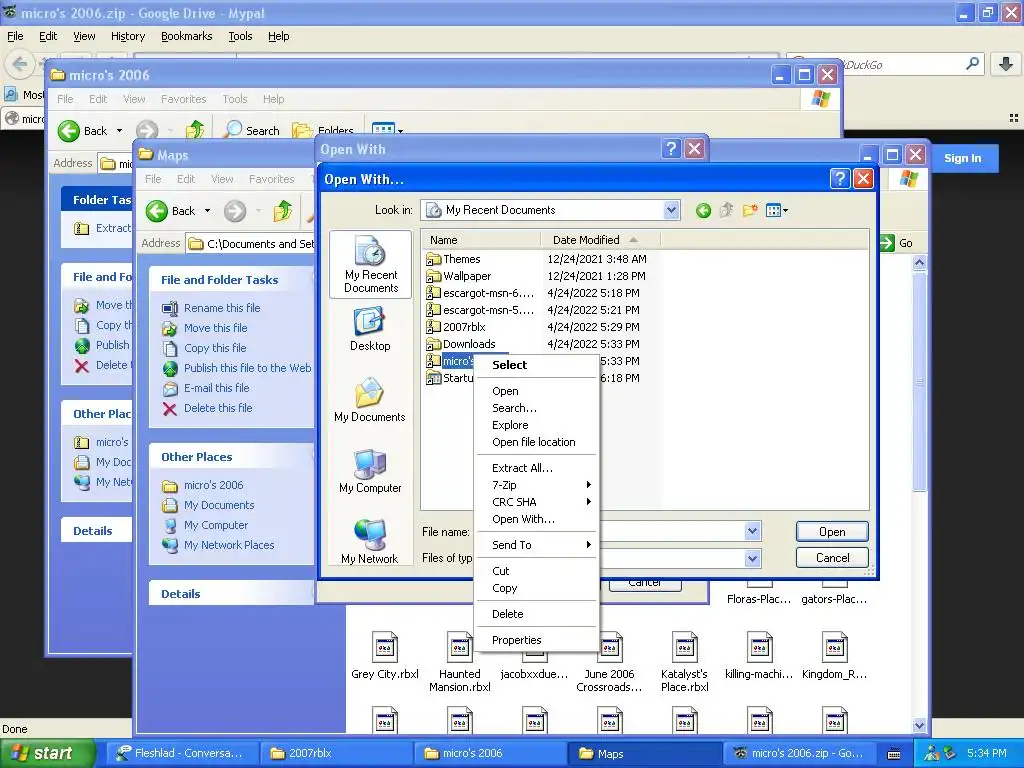Click the Kingdom_R... file icon

click(x=835, y=647)
